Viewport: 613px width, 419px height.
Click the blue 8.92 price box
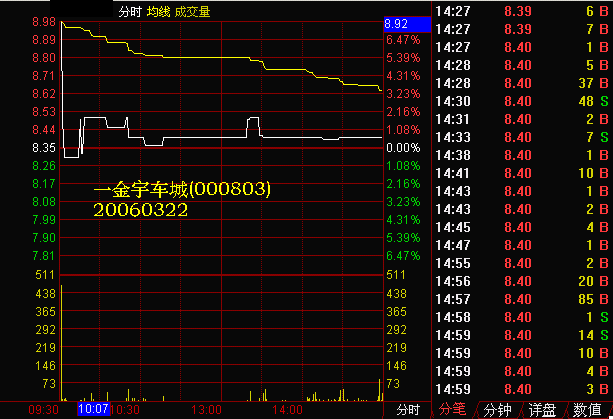click(407, 23)
